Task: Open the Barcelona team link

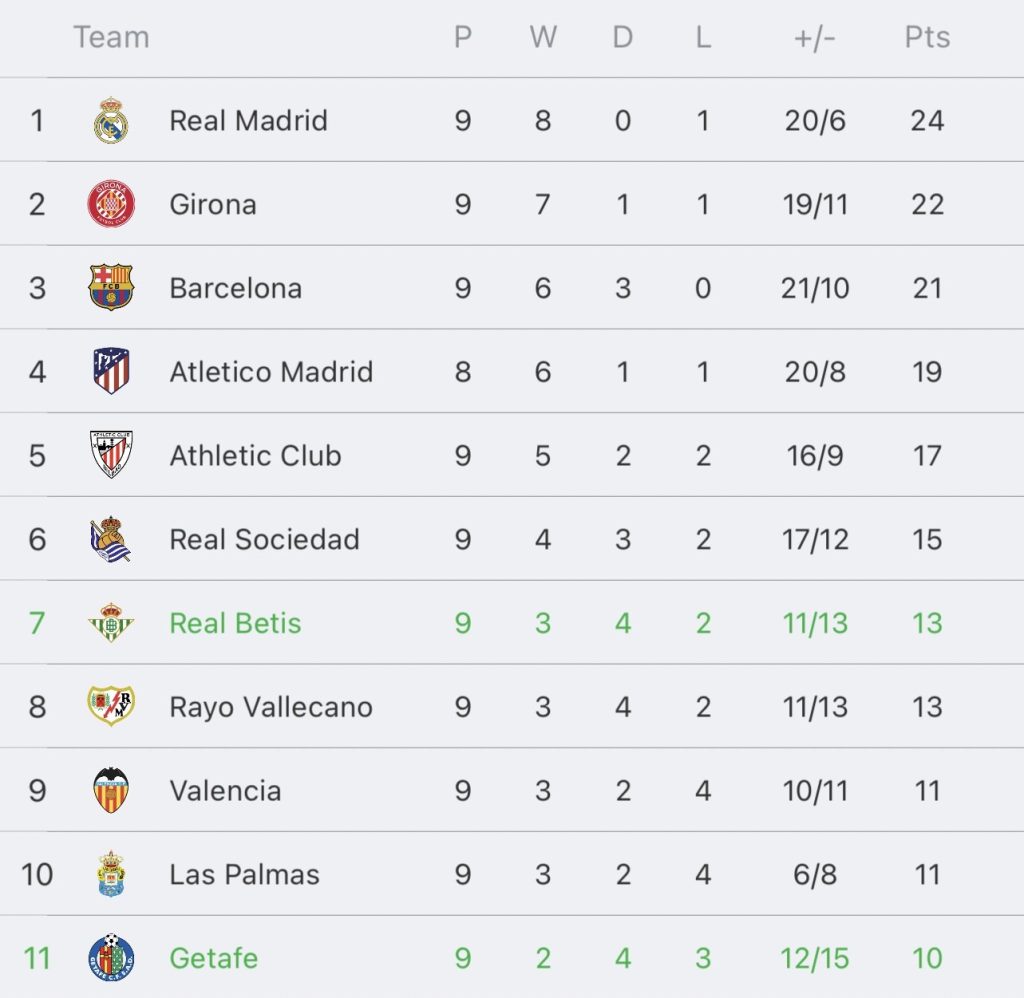Action: point(236,288)
